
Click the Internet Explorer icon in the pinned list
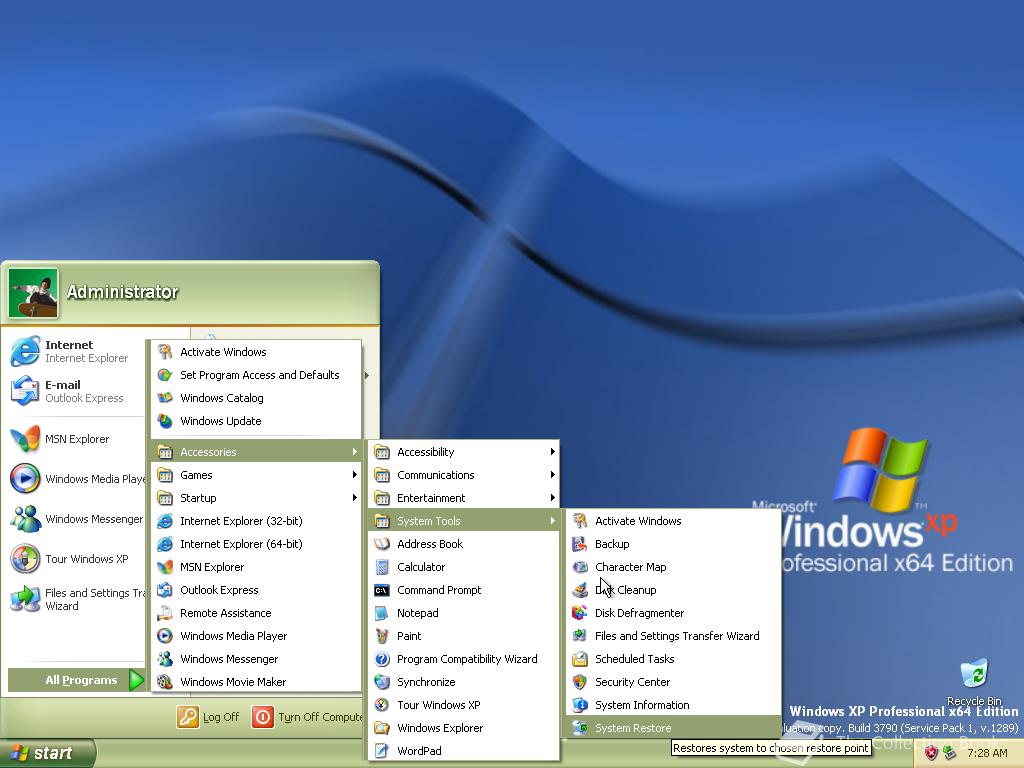pyautogui.click(x=25, y=351)
